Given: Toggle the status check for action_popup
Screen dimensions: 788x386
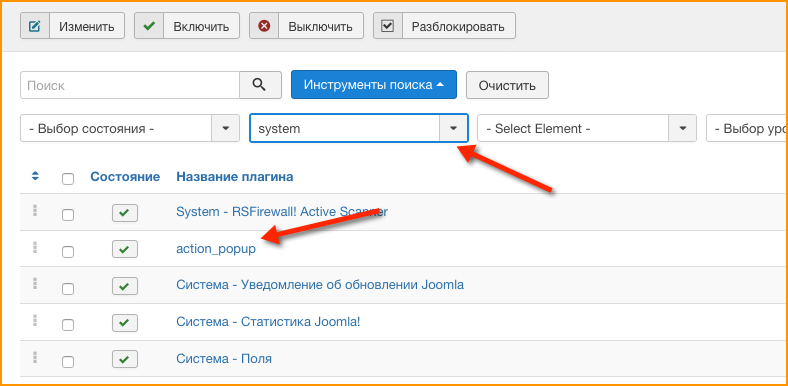Looking at the screenshot, I should click(125, 249).
